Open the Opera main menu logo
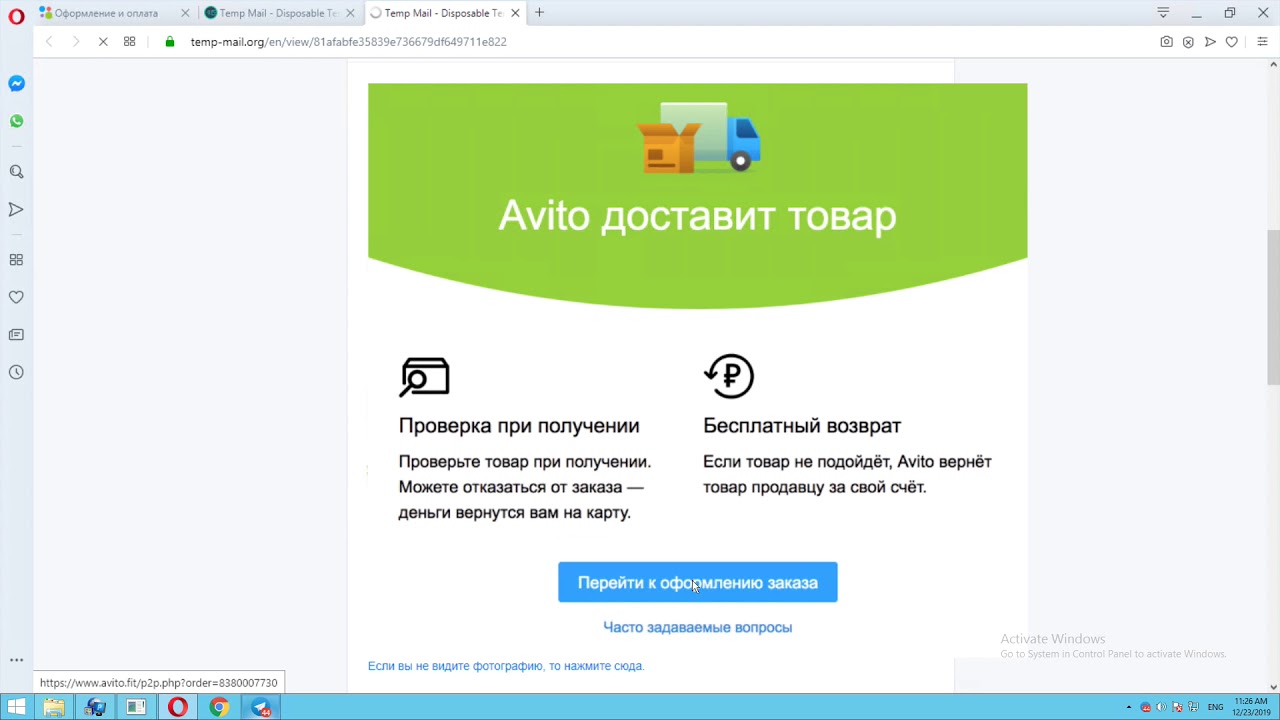The width and height of the screenshot is (1280, 720). pos(16,15)
